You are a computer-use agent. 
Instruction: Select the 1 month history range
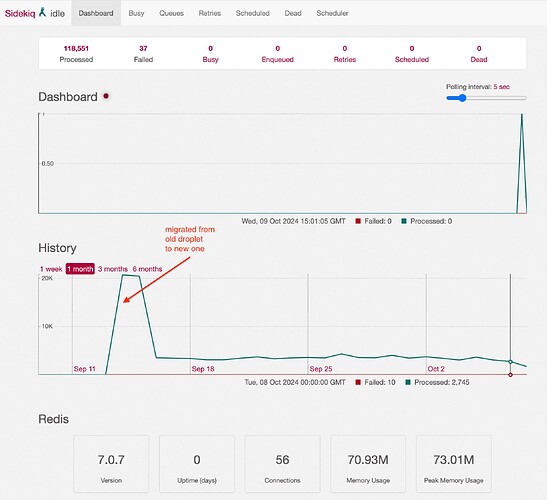point(80,269)
